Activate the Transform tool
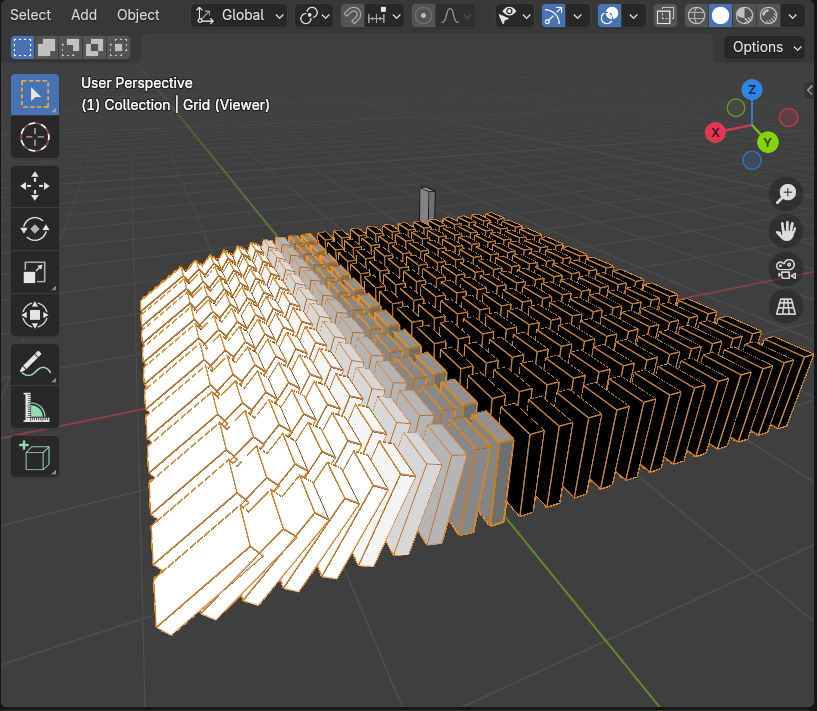 (35, 315)
